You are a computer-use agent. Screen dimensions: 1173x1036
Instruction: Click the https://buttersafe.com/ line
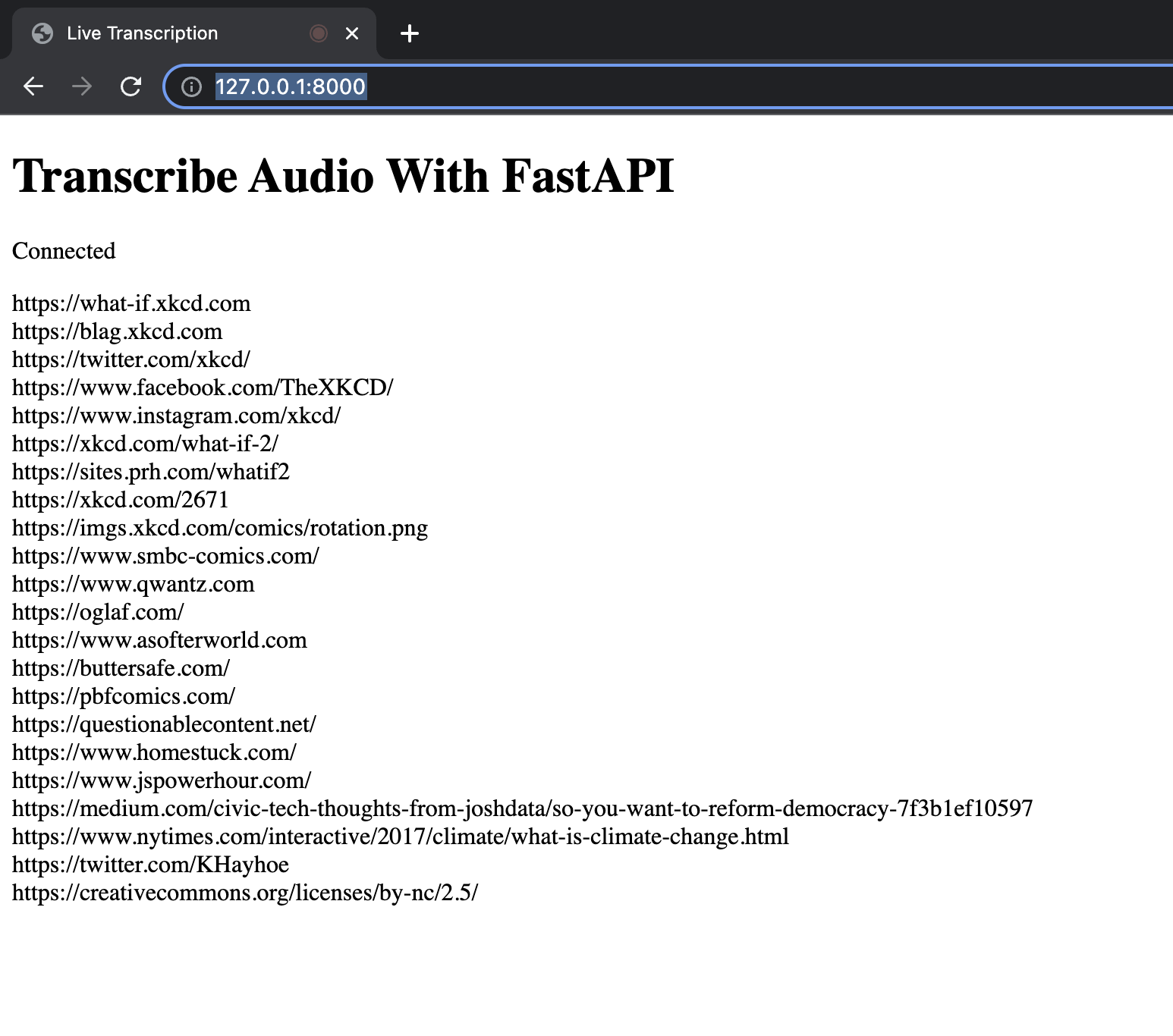pyautogui.click(x=121, y=668)
